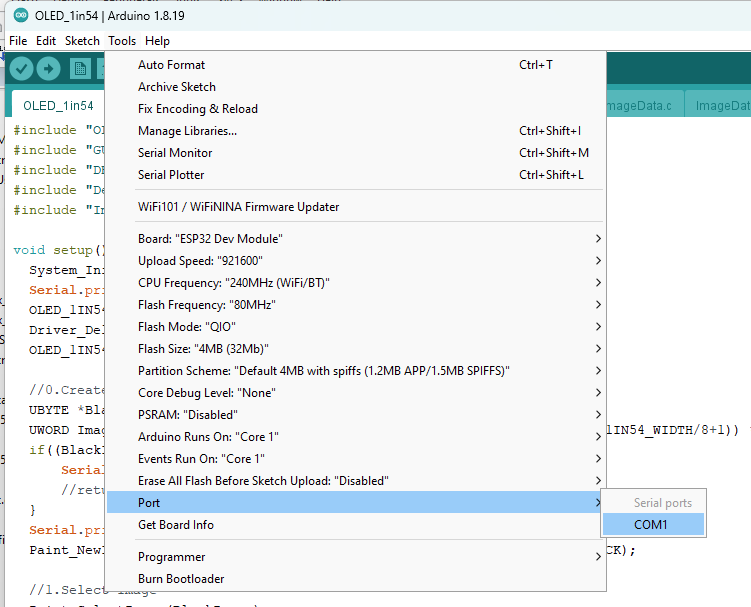The width and height of the screenshot is (751, 607).
Task: Expand Flash Mode: "QIO" submenu
Action: point(356,327)
